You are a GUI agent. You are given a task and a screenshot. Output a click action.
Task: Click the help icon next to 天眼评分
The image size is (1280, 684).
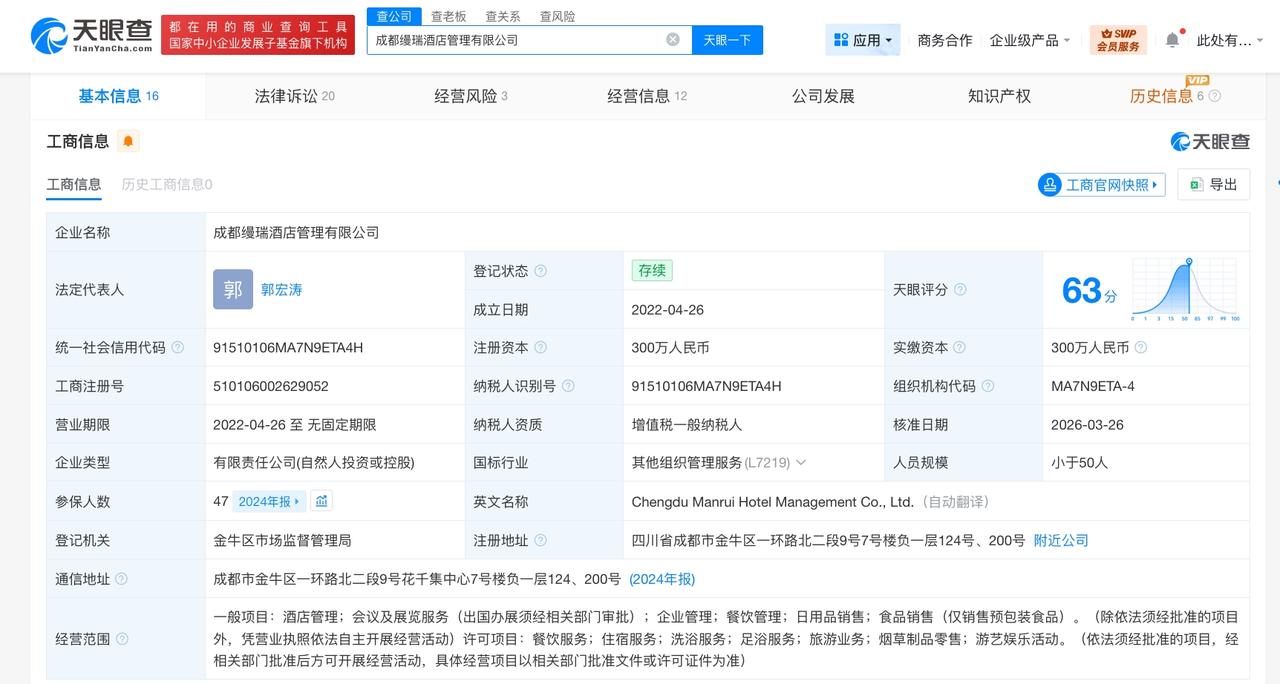pyautogui.click(x=962, y=289)
